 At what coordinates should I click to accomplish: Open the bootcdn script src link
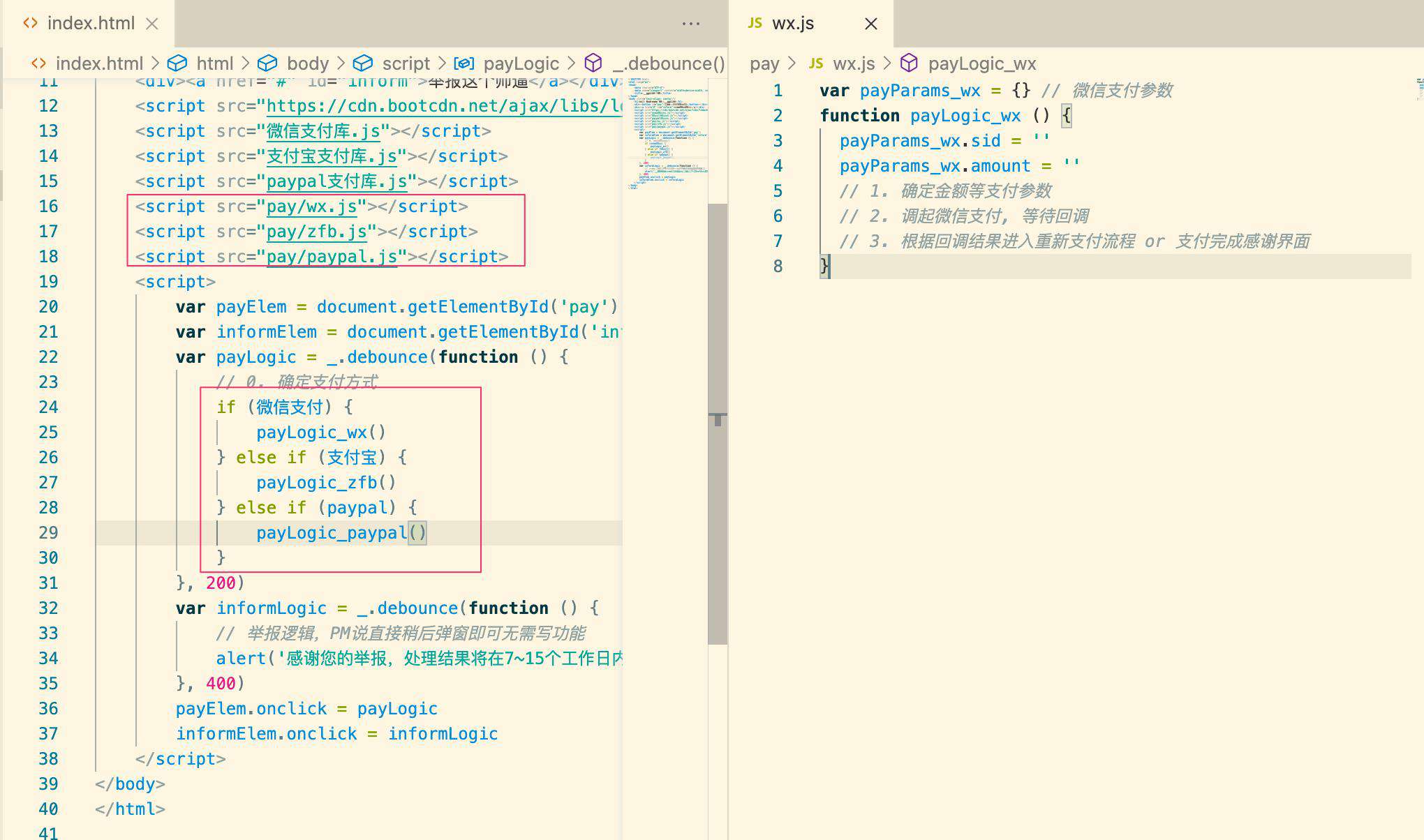click(x=444, y=106)
